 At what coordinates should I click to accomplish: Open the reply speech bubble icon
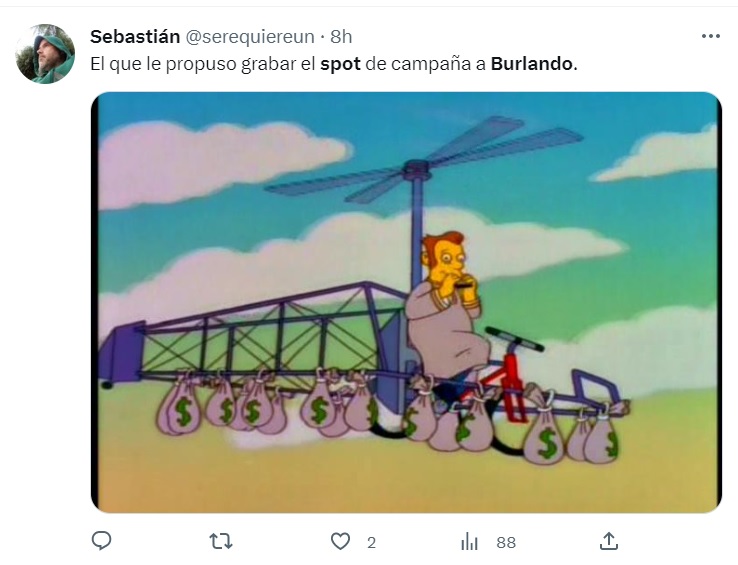(101, 541)
